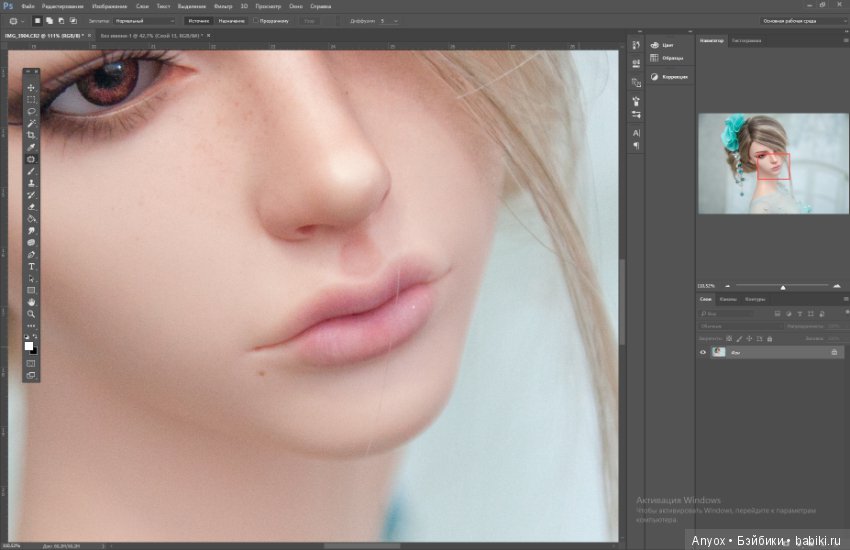
Task: Open the workspace selector dropdown
Action: tap(803, 21)
